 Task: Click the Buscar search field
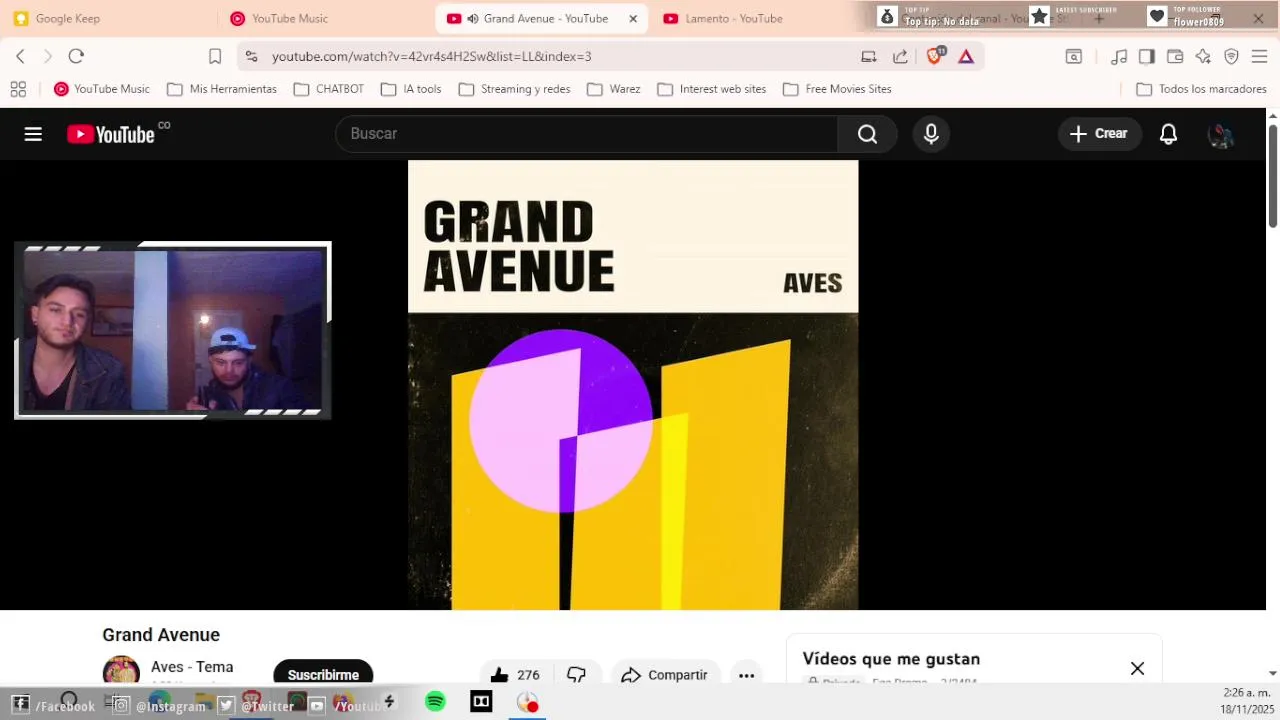click(586, 134)
